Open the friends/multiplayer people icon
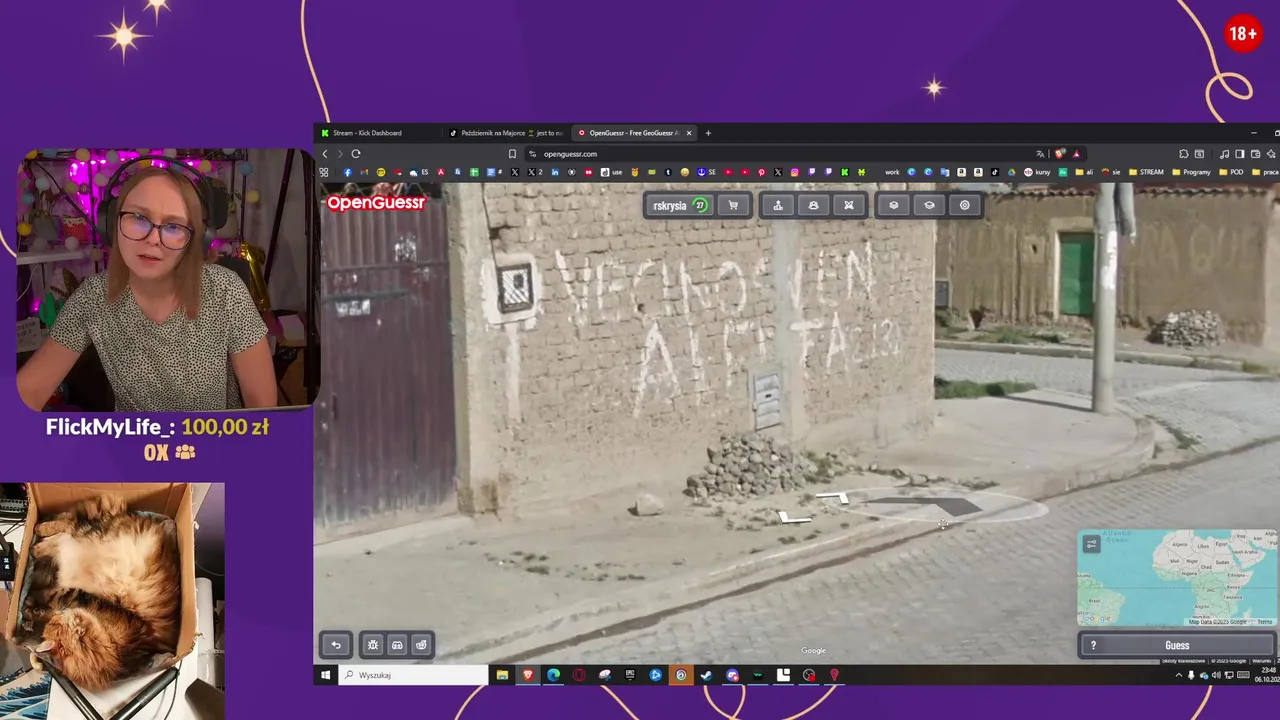 pos(813,205)
